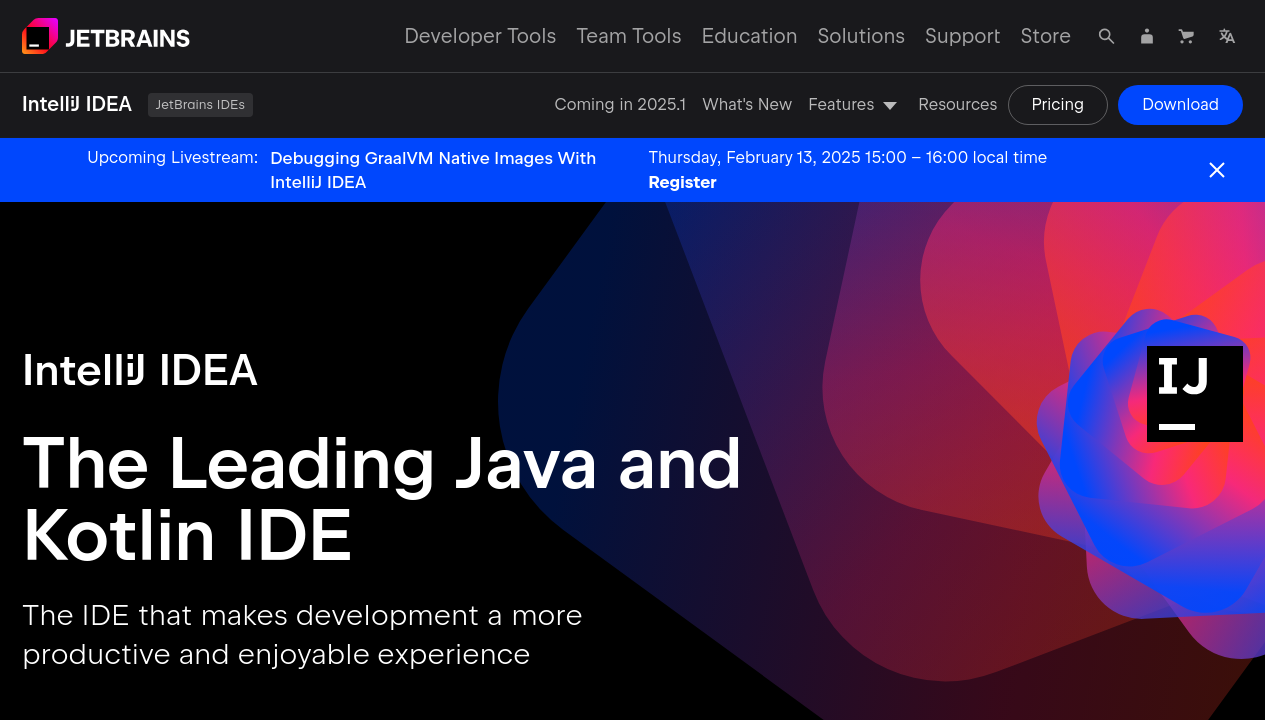
Task: Dismiss the livestream announcement banner
Action: 1216,170
